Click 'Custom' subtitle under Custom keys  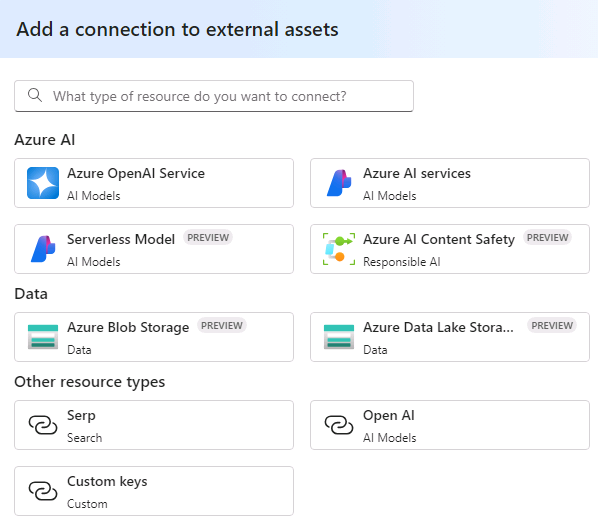click(x=87, y=504)
